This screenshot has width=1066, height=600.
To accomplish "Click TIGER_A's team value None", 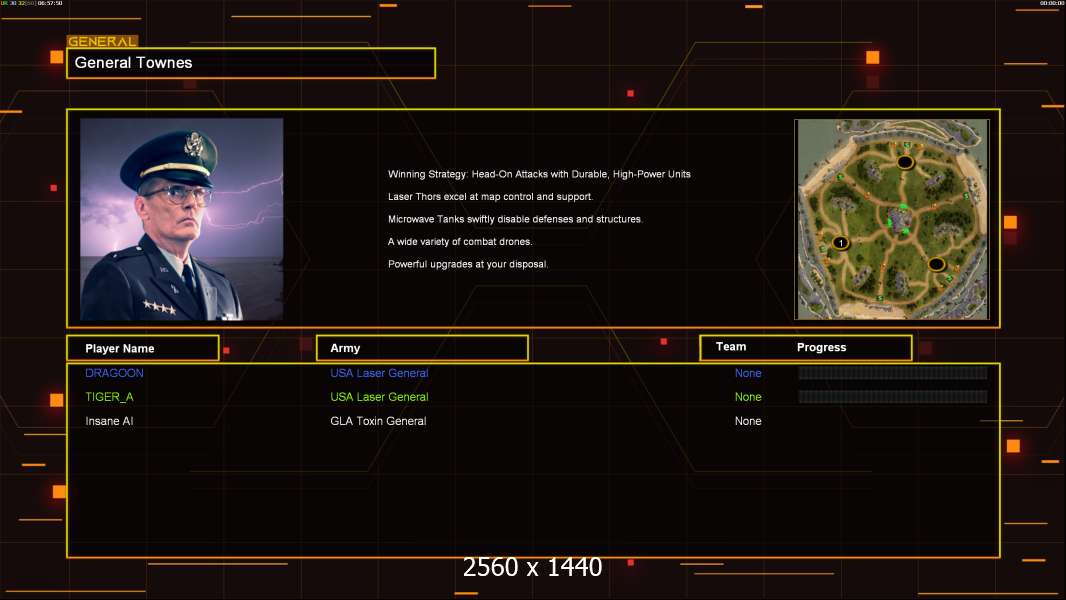I will 748,397.
